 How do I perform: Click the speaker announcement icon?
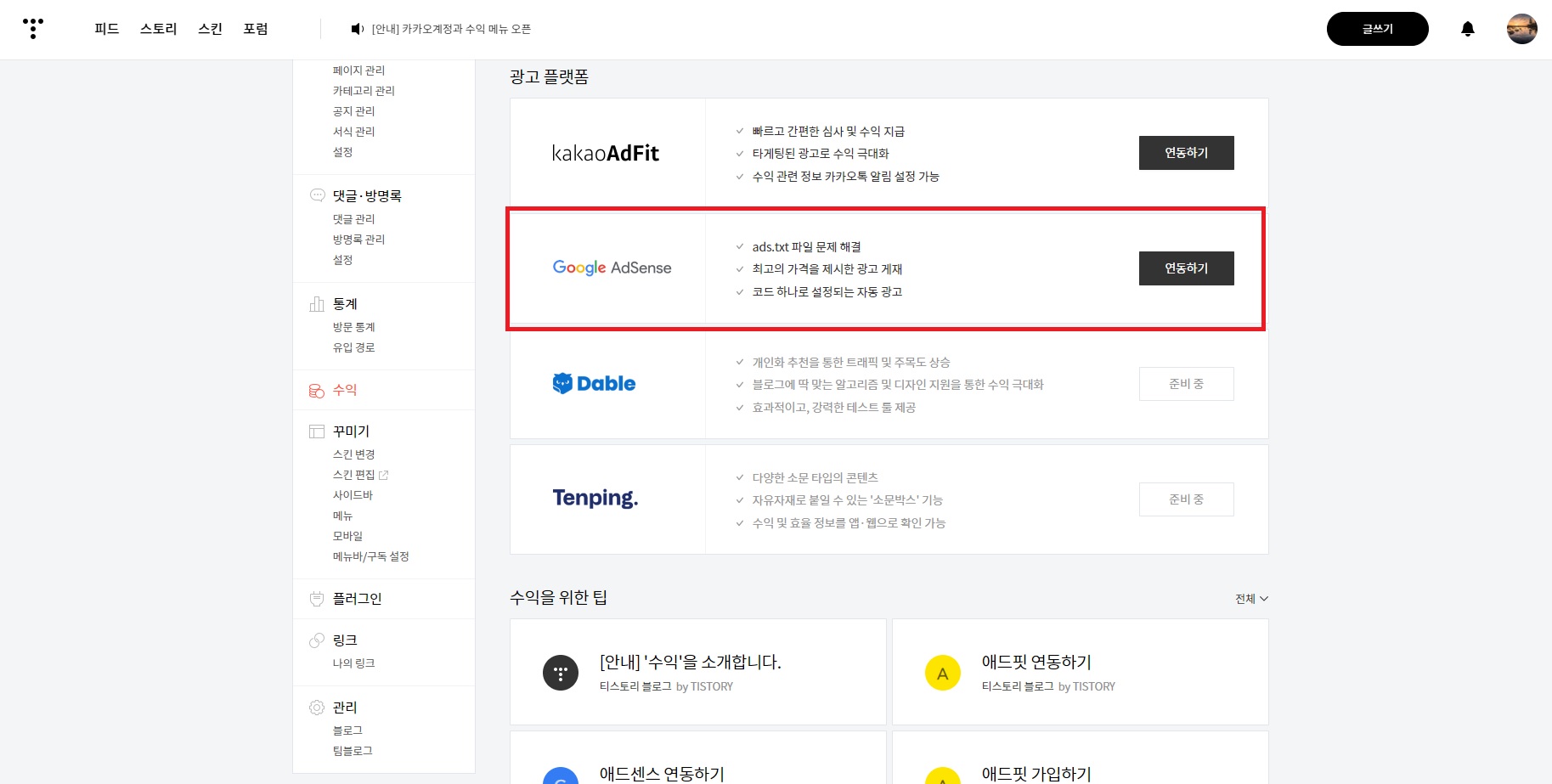357,29
